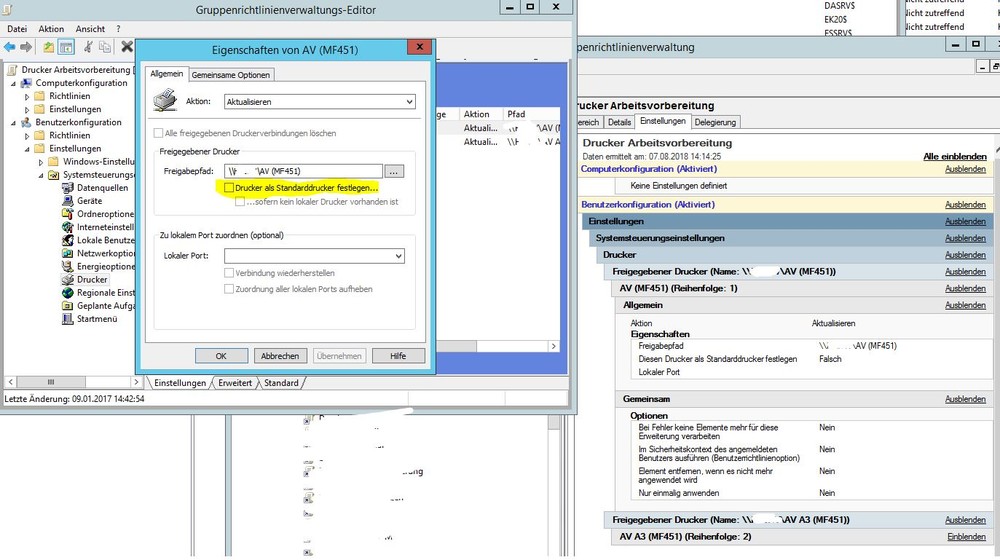This screenshot has width=1000, height=560.
Task: Select Startmenü item in tree
Action: [x=97, y=319]
